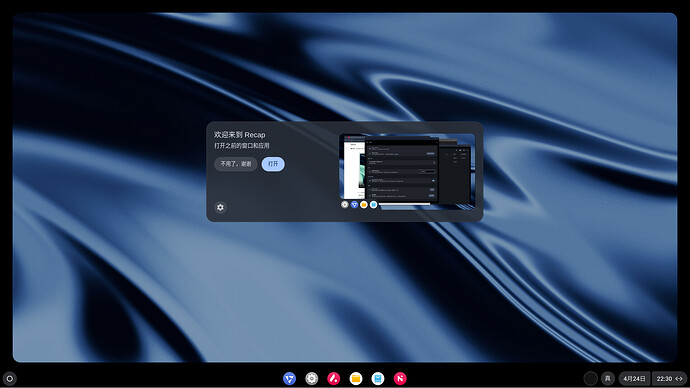This screenshot has width=690, height=388.
Task: Open the gray Settings gear app on shelf
Action: point(312,378)
